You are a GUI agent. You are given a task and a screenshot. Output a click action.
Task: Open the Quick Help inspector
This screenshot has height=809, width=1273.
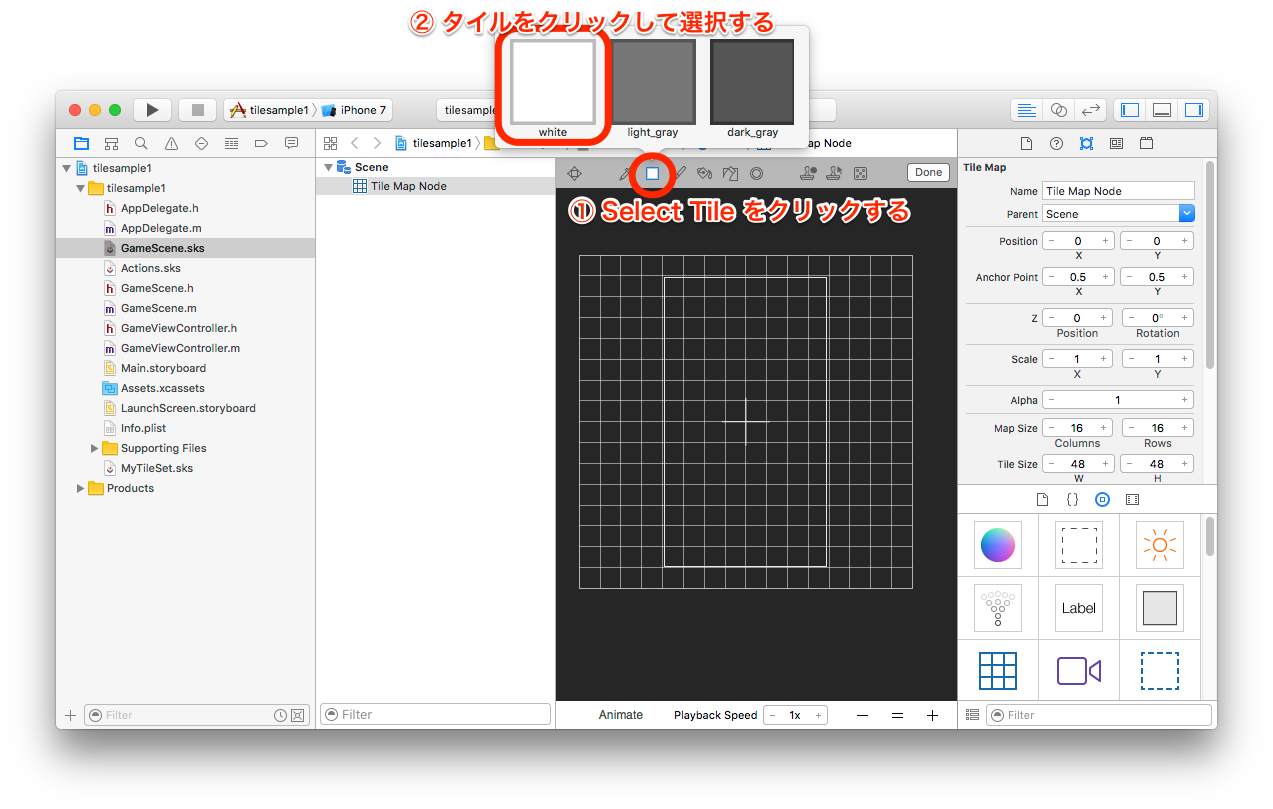[x=1056, y=143]
